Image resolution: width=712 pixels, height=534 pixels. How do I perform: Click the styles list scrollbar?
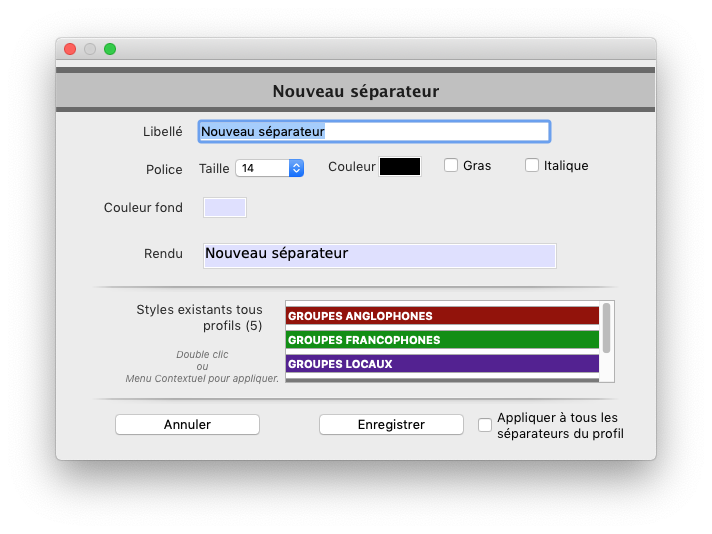pos(607,328)
